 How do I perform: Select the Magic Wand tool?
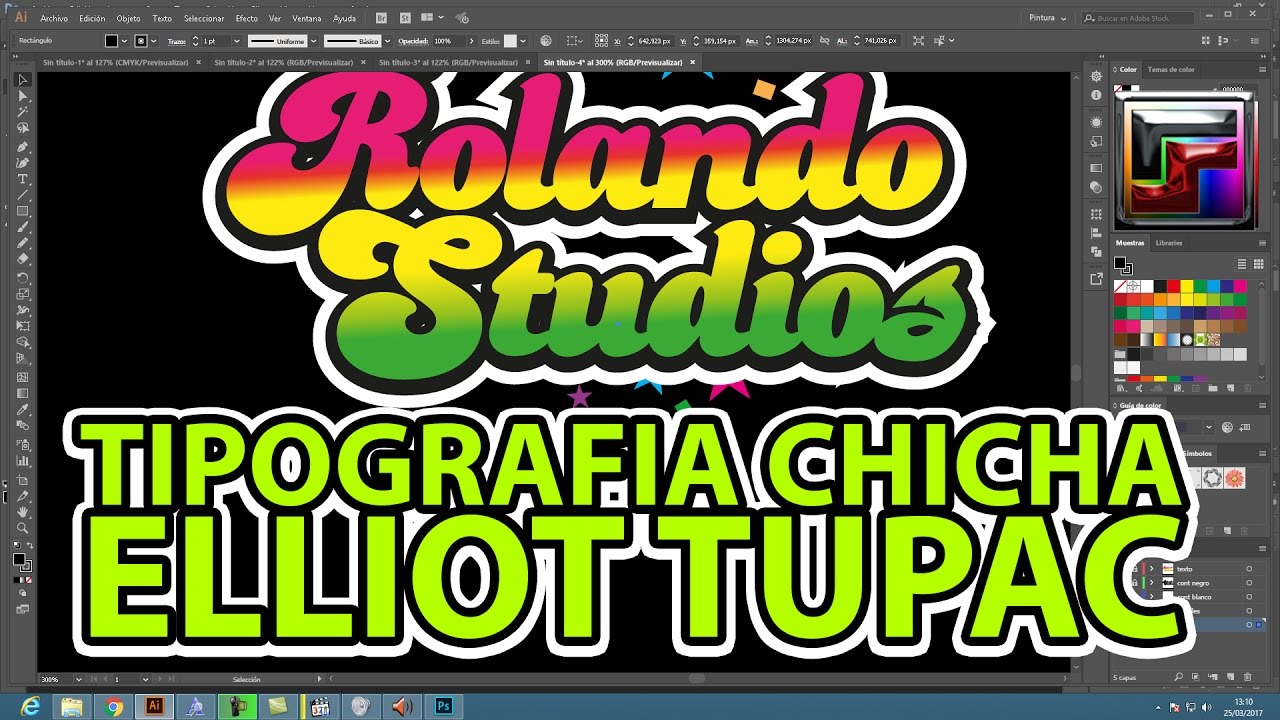tap(22, 113)
